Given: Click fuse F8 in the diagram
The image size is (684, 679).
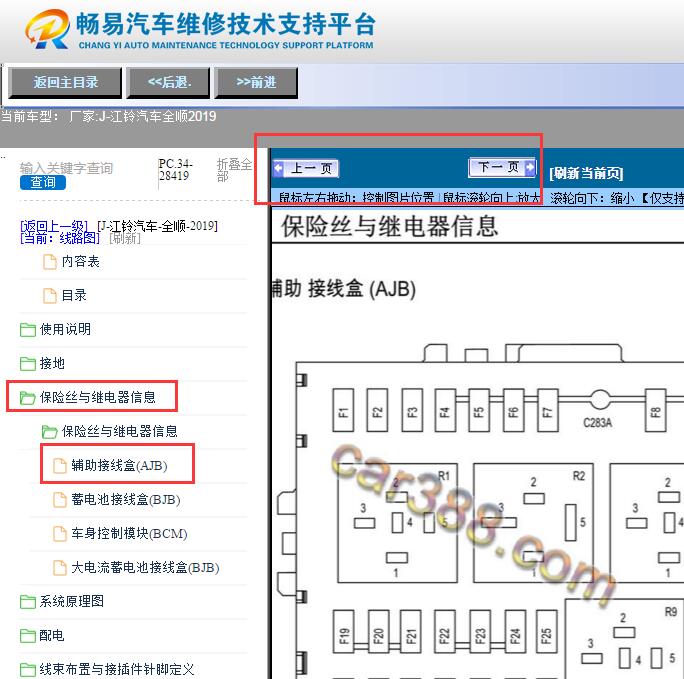Looking at the screenshot, I should pos(655,411).
